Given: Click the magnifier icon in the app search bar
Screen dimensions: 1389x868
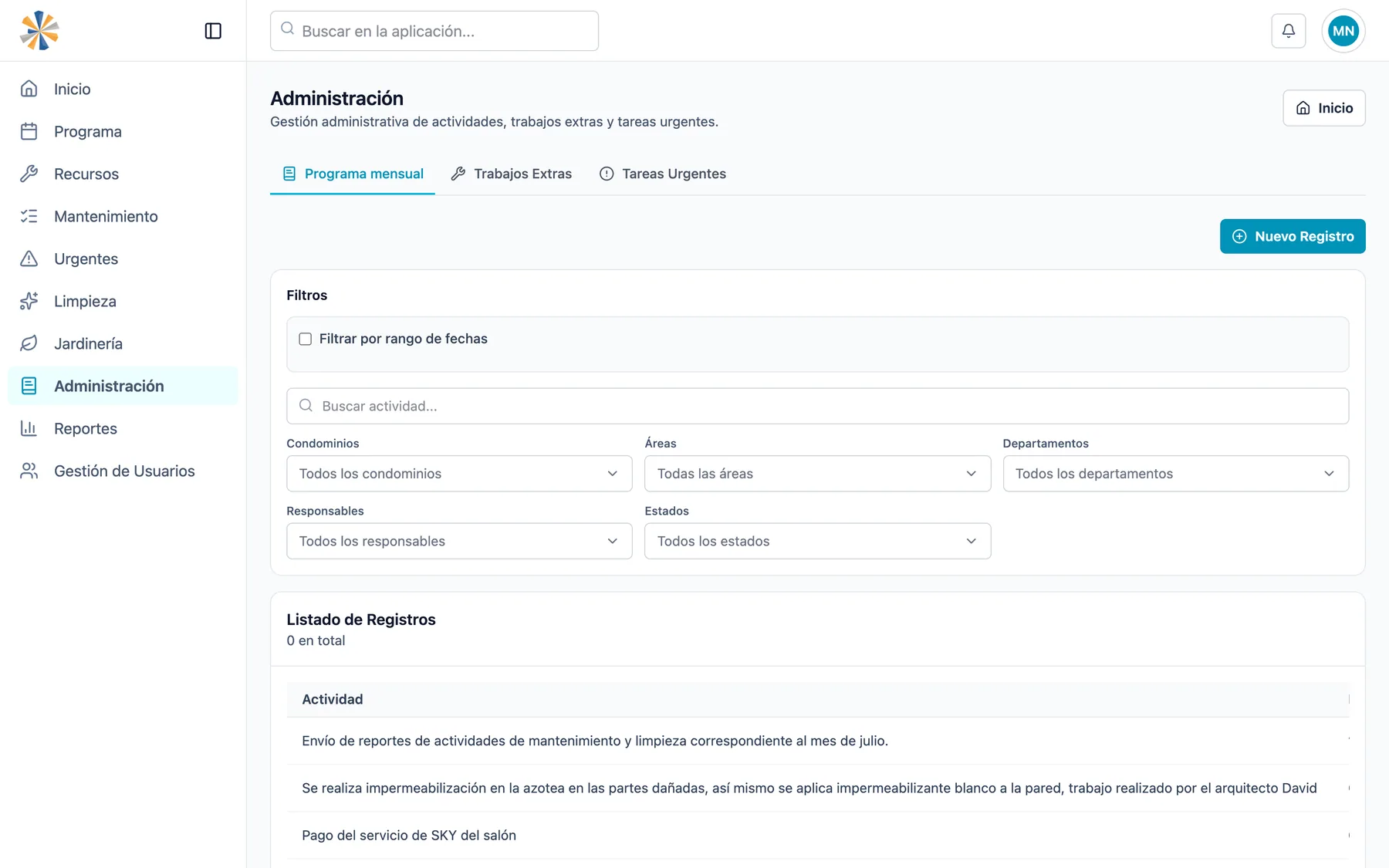Looking at the screenshot, I should pos(288,29).
